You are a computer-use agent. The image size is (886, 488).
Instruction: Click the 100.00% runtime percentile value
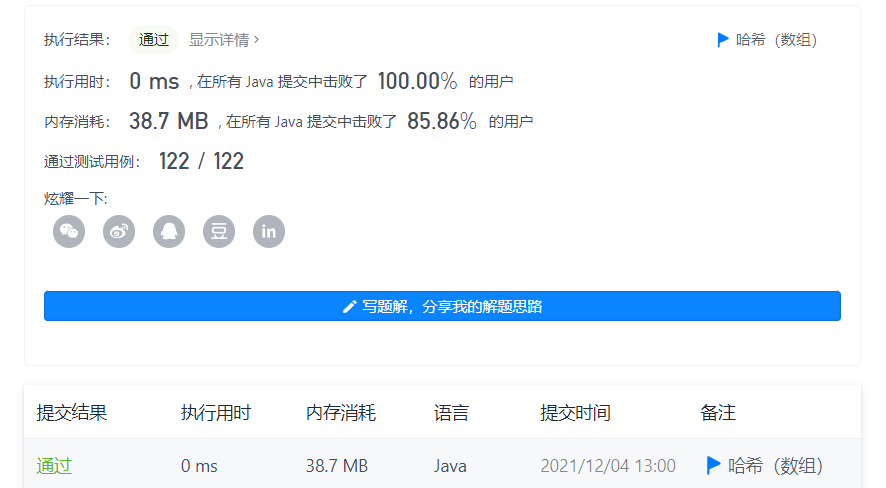(417, 81)
